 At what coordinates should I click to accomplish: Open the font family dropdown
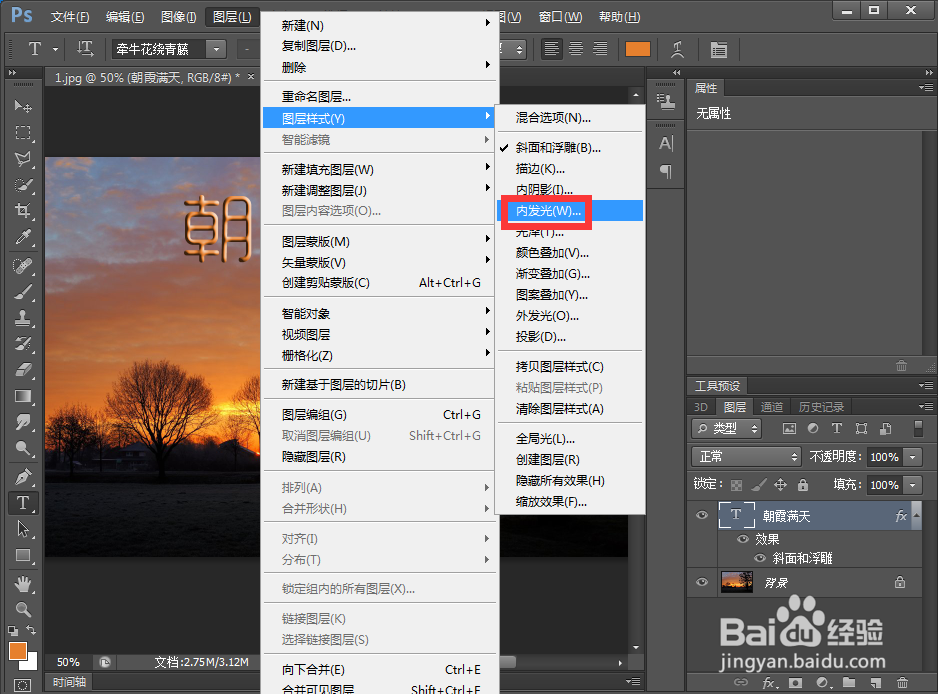(215, 48)
